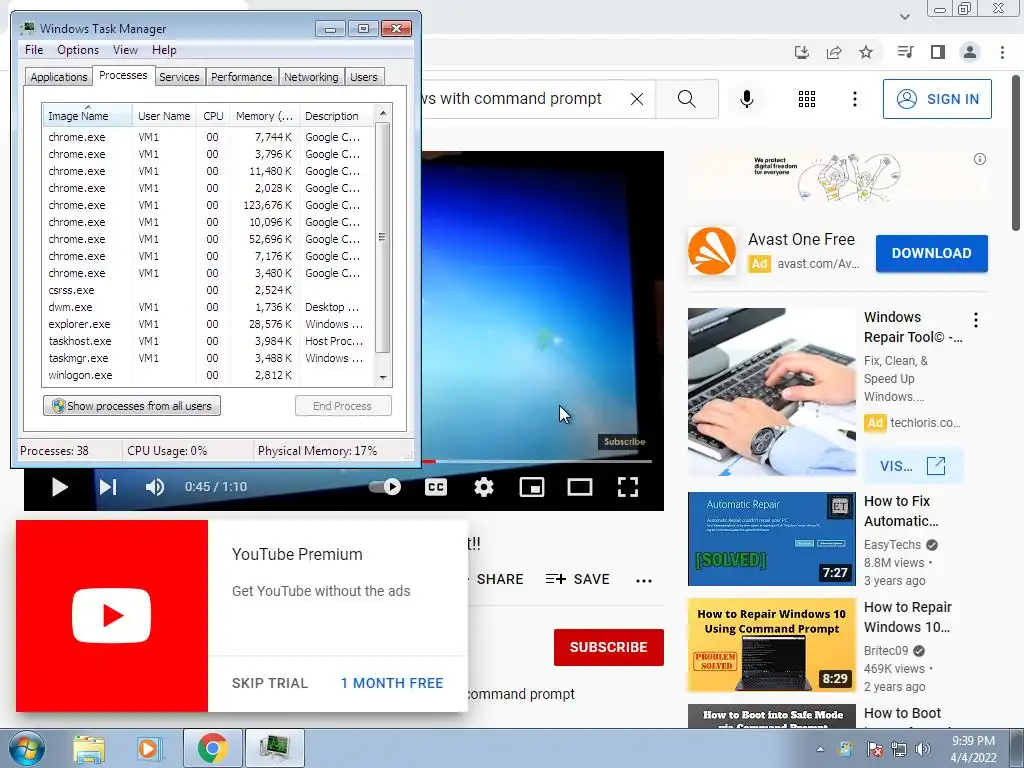This screenshot has height=768, width=1024.
Task: Select 1 MONTH FREE offer
Action: [x=392, y=683]
